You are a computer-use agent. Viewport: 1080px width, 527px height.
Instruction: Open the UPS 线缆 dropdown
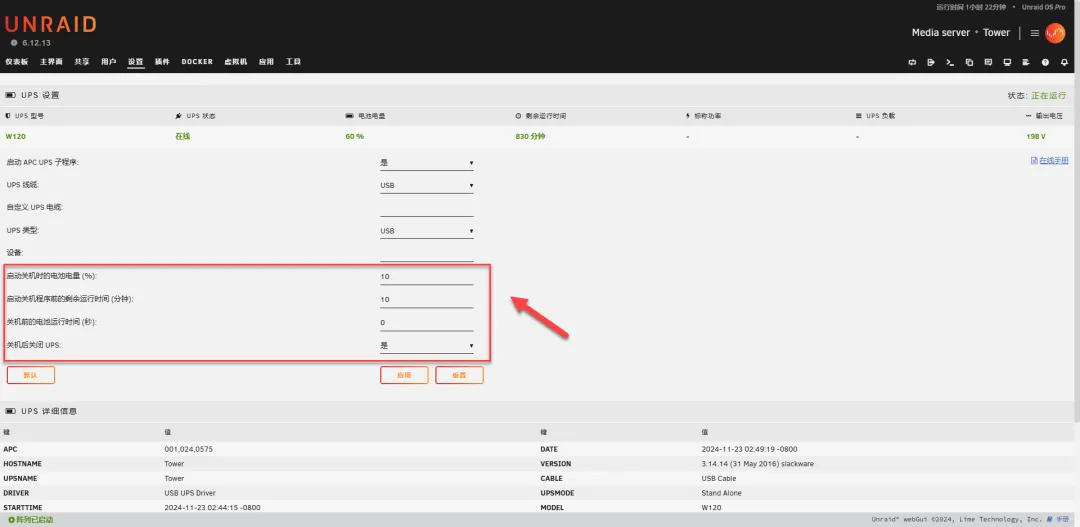coord(426,185)
